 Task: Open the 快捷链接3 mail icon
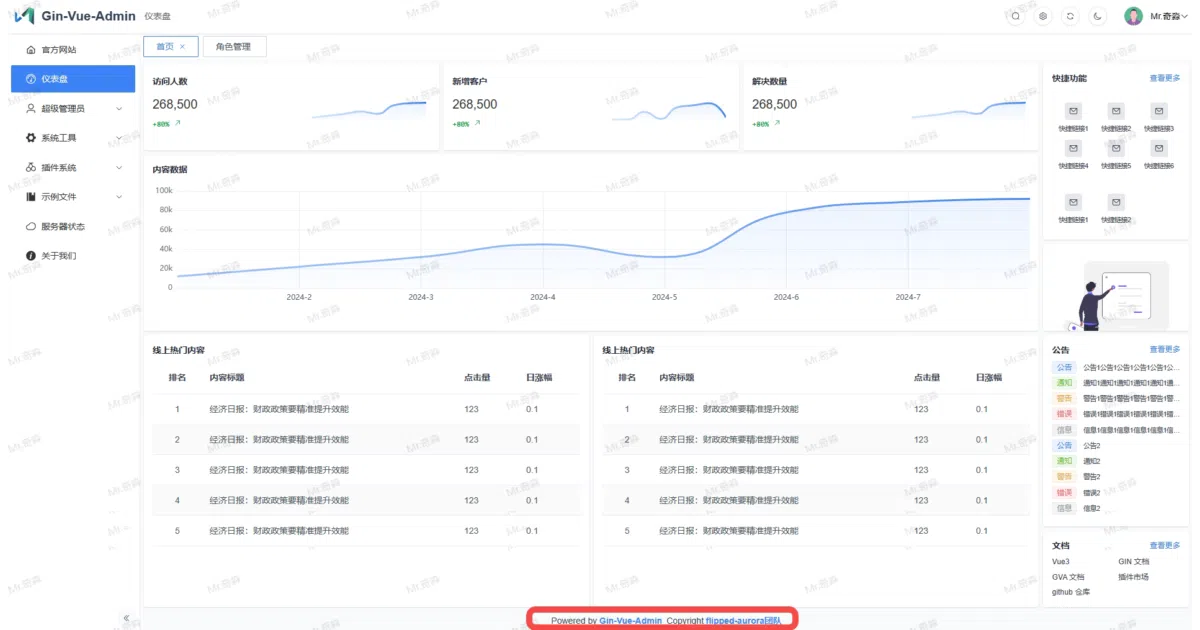point(1159,111)
